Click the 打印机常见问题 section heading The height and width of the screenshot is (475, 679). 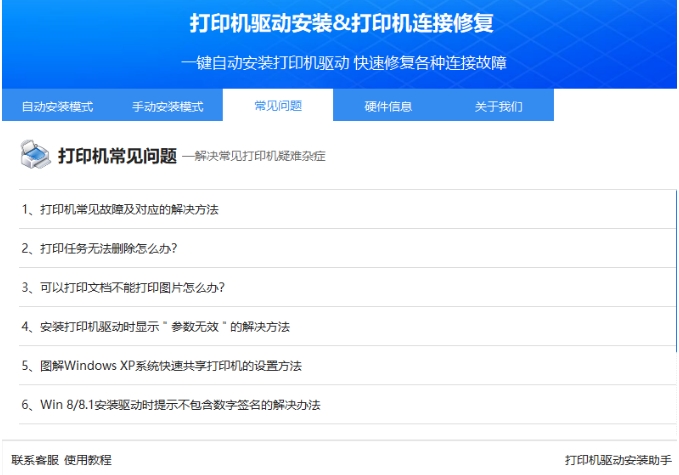pos(117,156)
